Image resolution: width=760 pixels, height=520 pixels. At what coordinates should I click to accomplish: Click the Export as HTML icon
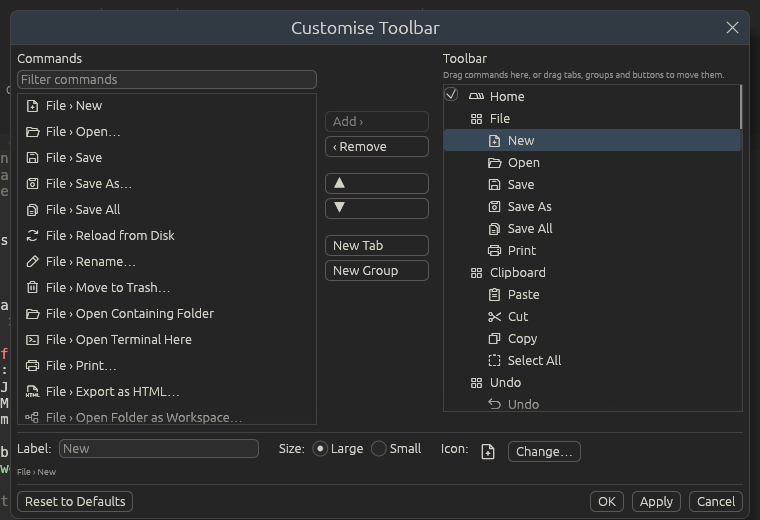32,392
